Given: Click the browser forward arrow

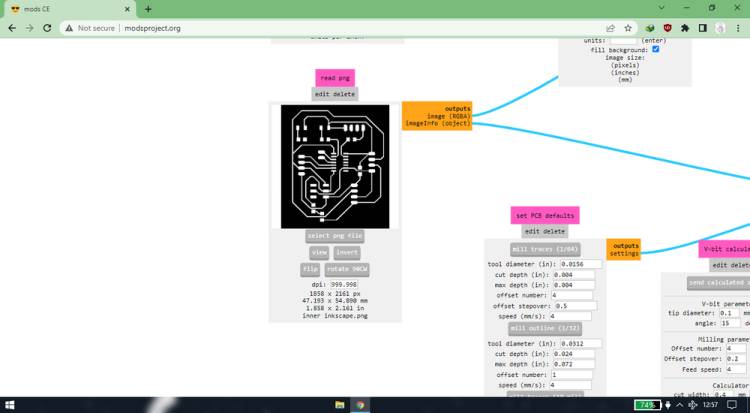Looking at the screenshot, I should coord(30,28).
